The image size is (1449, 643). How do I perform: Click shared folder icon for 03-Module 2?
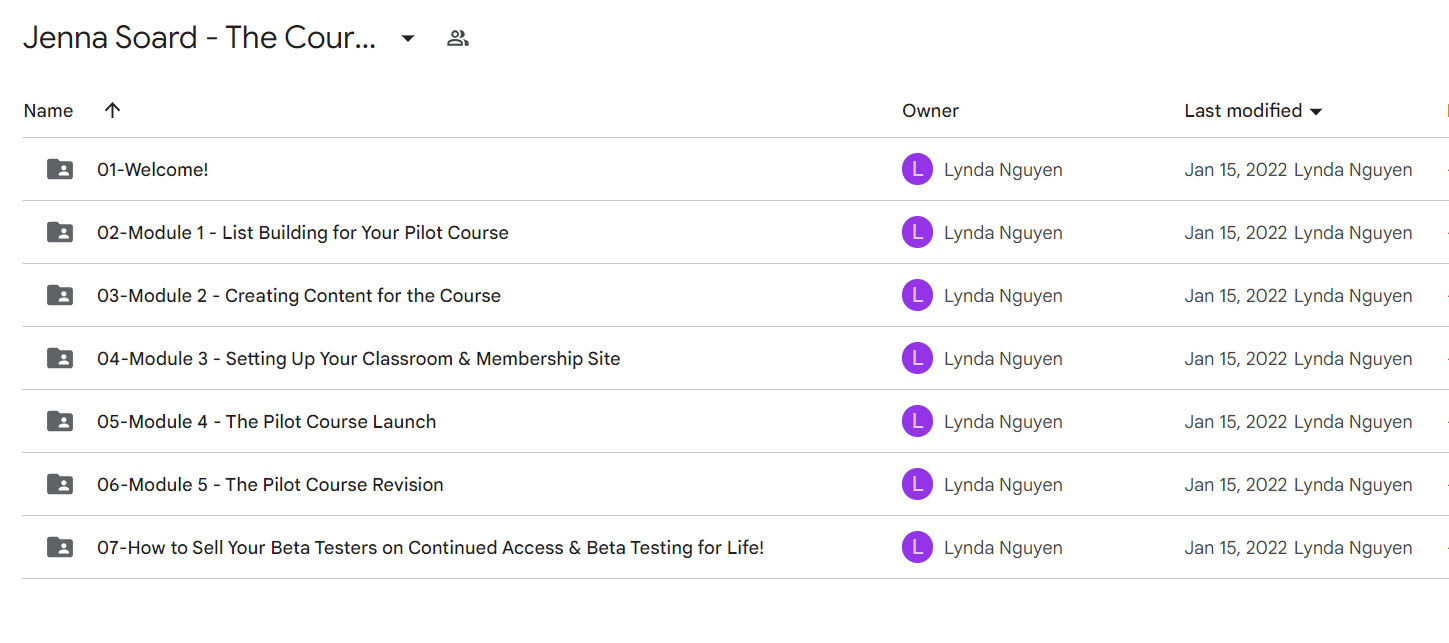click(x=60, y=295)
